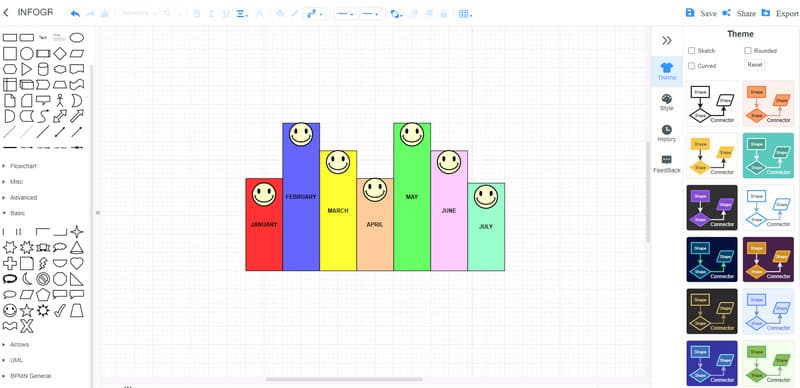Enable the Sketch checkbox

[691, 51]
